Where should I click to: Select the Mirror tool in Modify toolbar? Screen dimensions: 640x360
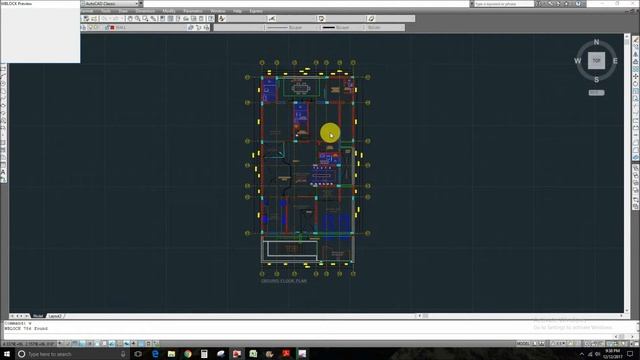[636, 54]
